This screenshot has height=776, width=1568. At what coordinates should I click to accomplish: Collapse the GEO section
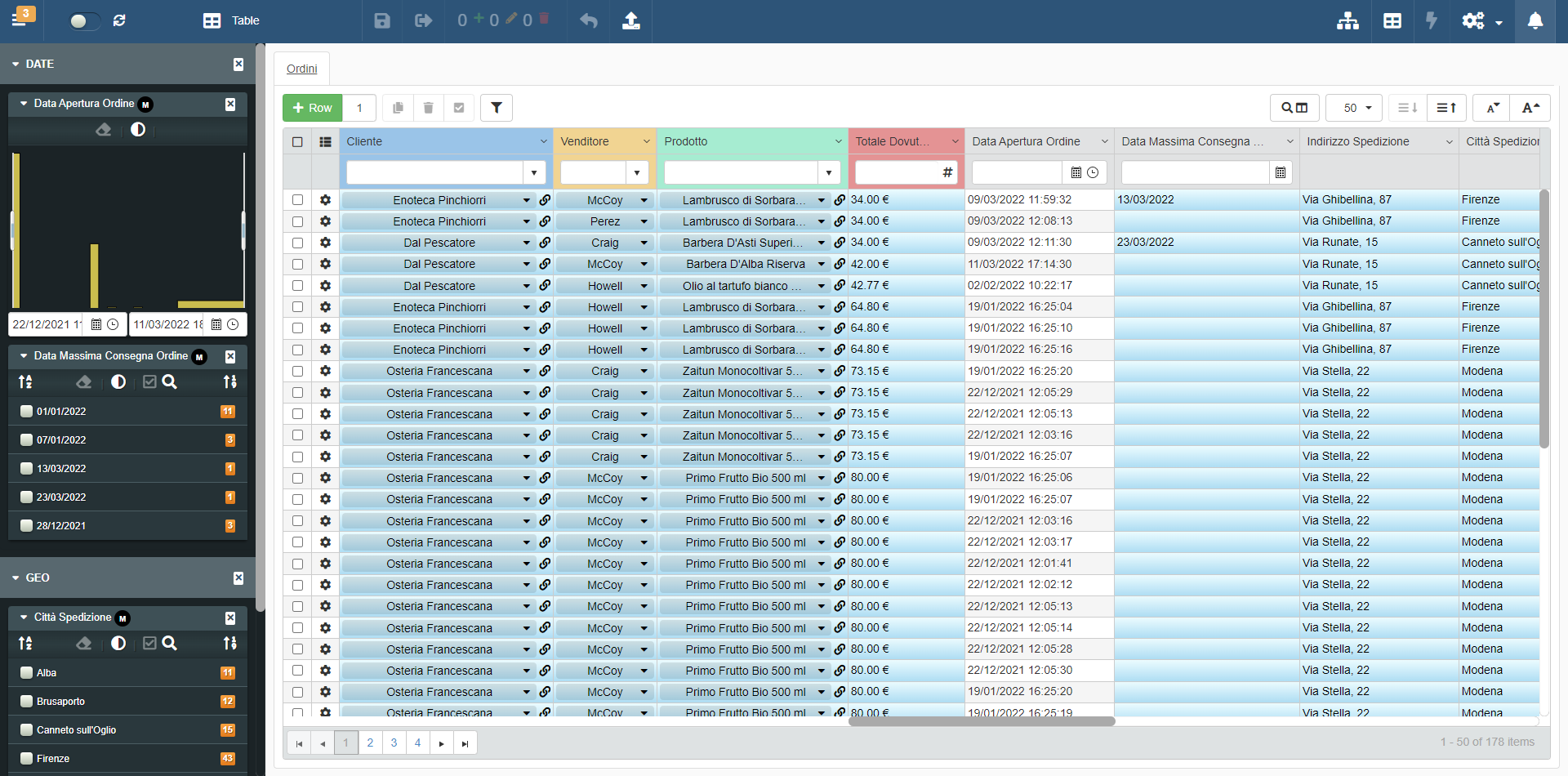[x=16, y=578]
